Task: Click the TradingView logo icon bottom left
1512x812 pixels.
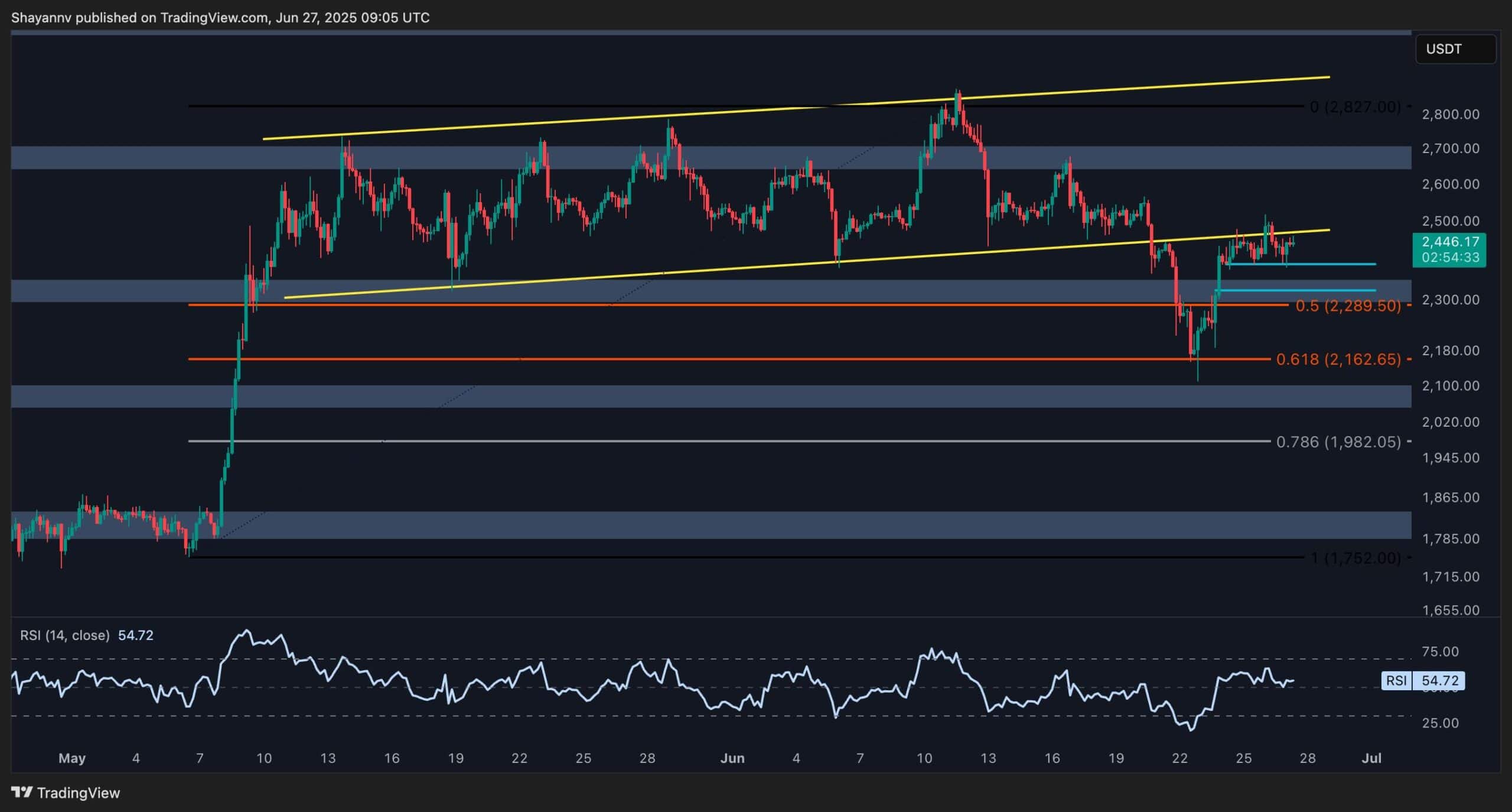Action: (22, 792)
